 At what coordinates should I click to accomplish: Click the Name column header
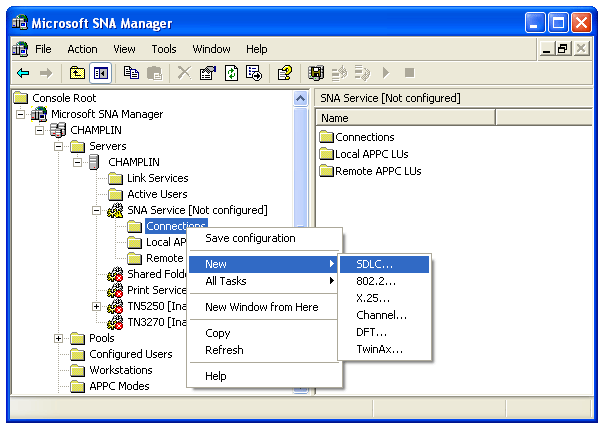[406, 118]
